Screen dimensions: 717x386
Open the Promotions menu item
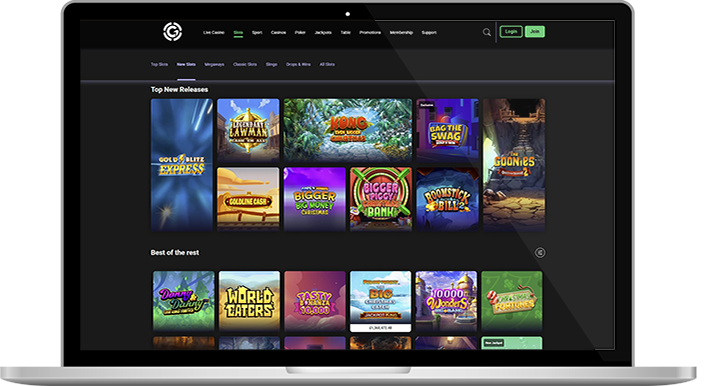[x=370, y=32]
